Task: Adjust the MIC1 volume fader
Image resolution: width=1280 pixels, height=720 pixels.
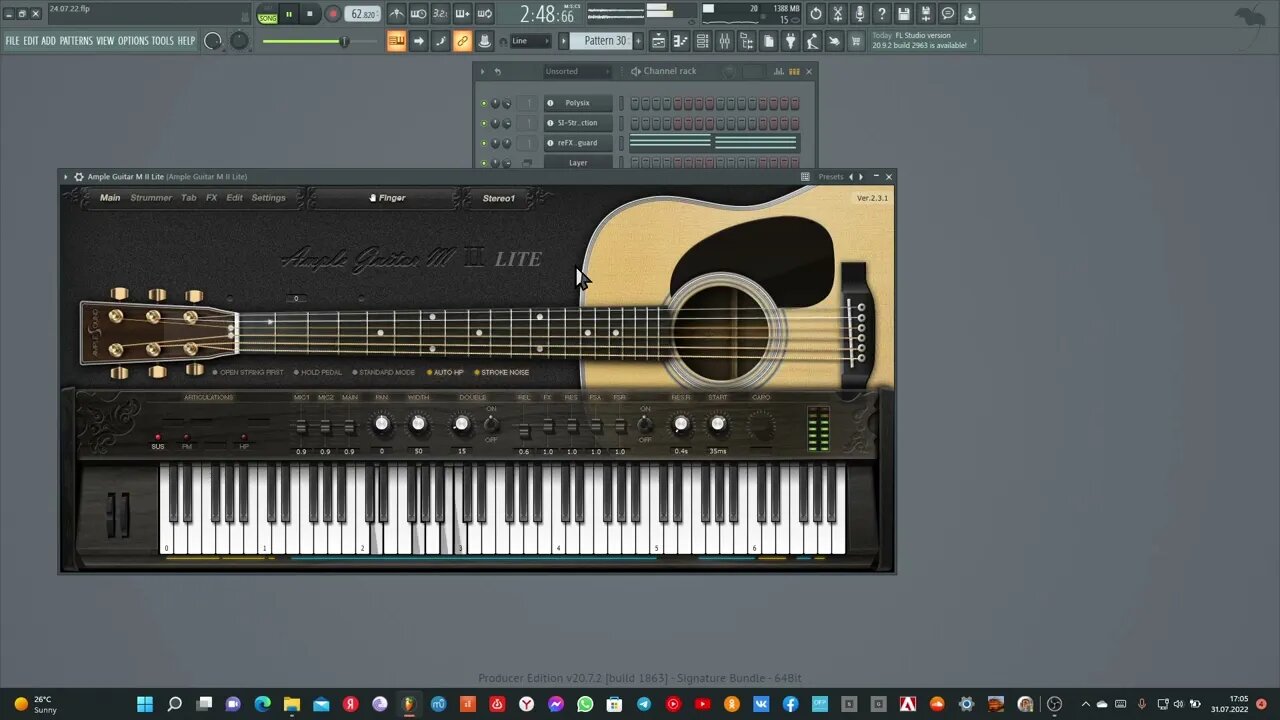Action: coord(301,427)
